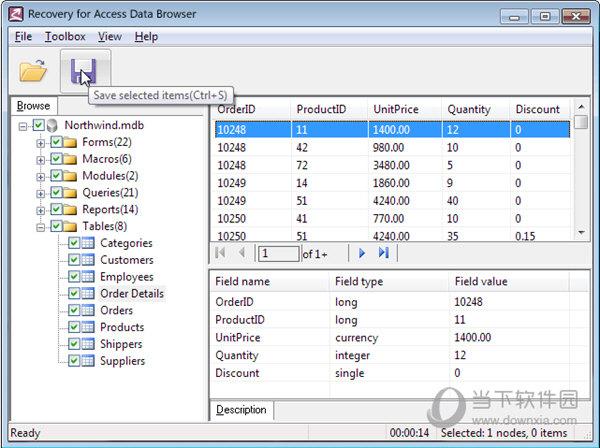Sort by Quantity column header
The image size is (600, 448).
tap(476, 109)
